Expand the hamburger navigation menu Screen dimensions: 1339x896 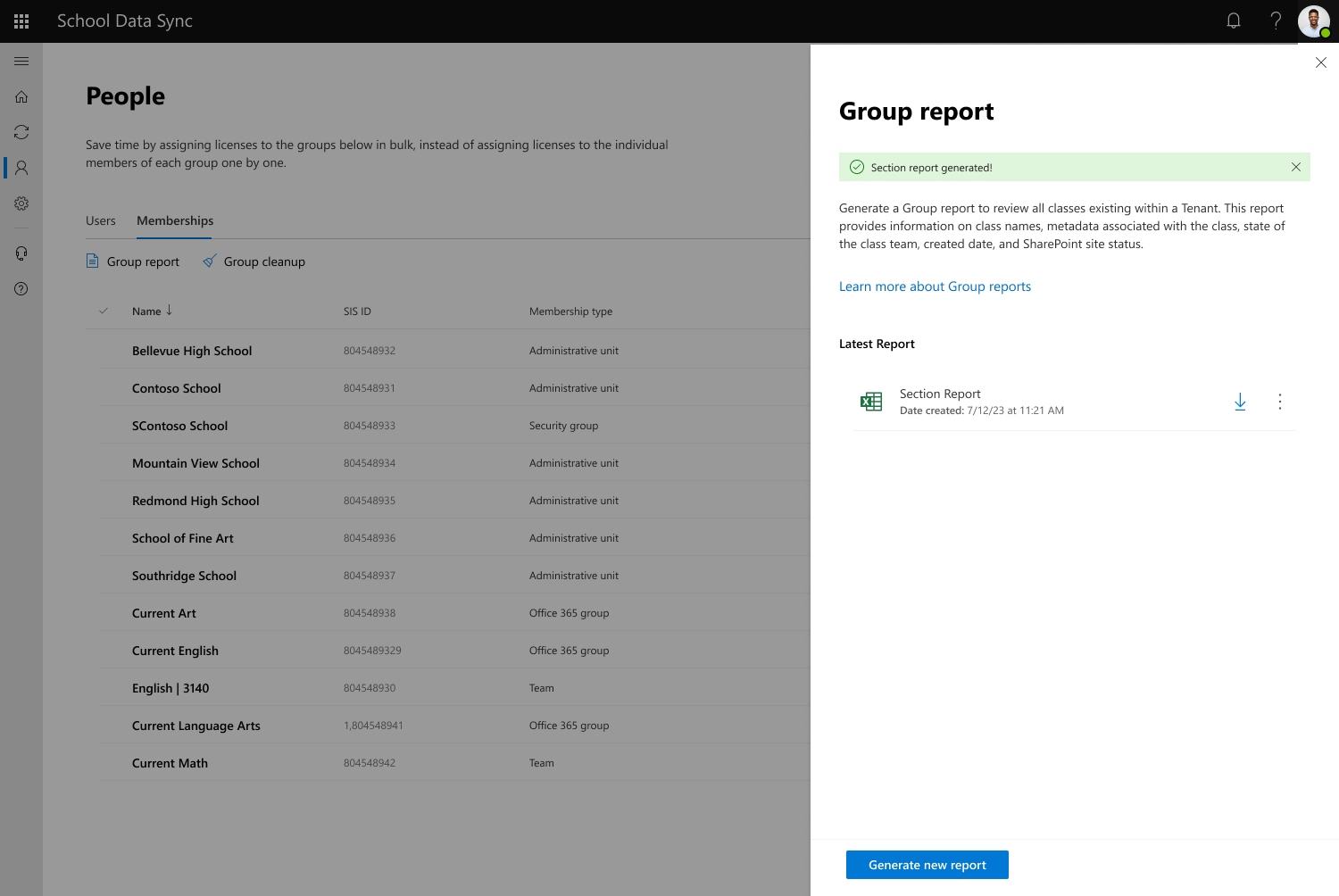pyautogui.click(x=21, y=61)
